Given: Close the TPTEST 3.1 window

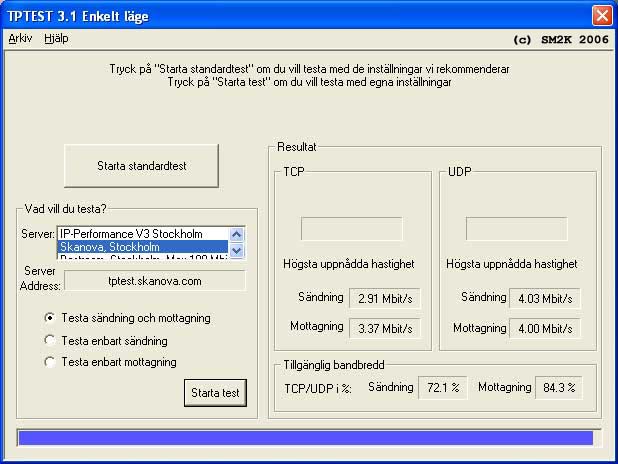Looking at the screenshot, I should 602,16.
